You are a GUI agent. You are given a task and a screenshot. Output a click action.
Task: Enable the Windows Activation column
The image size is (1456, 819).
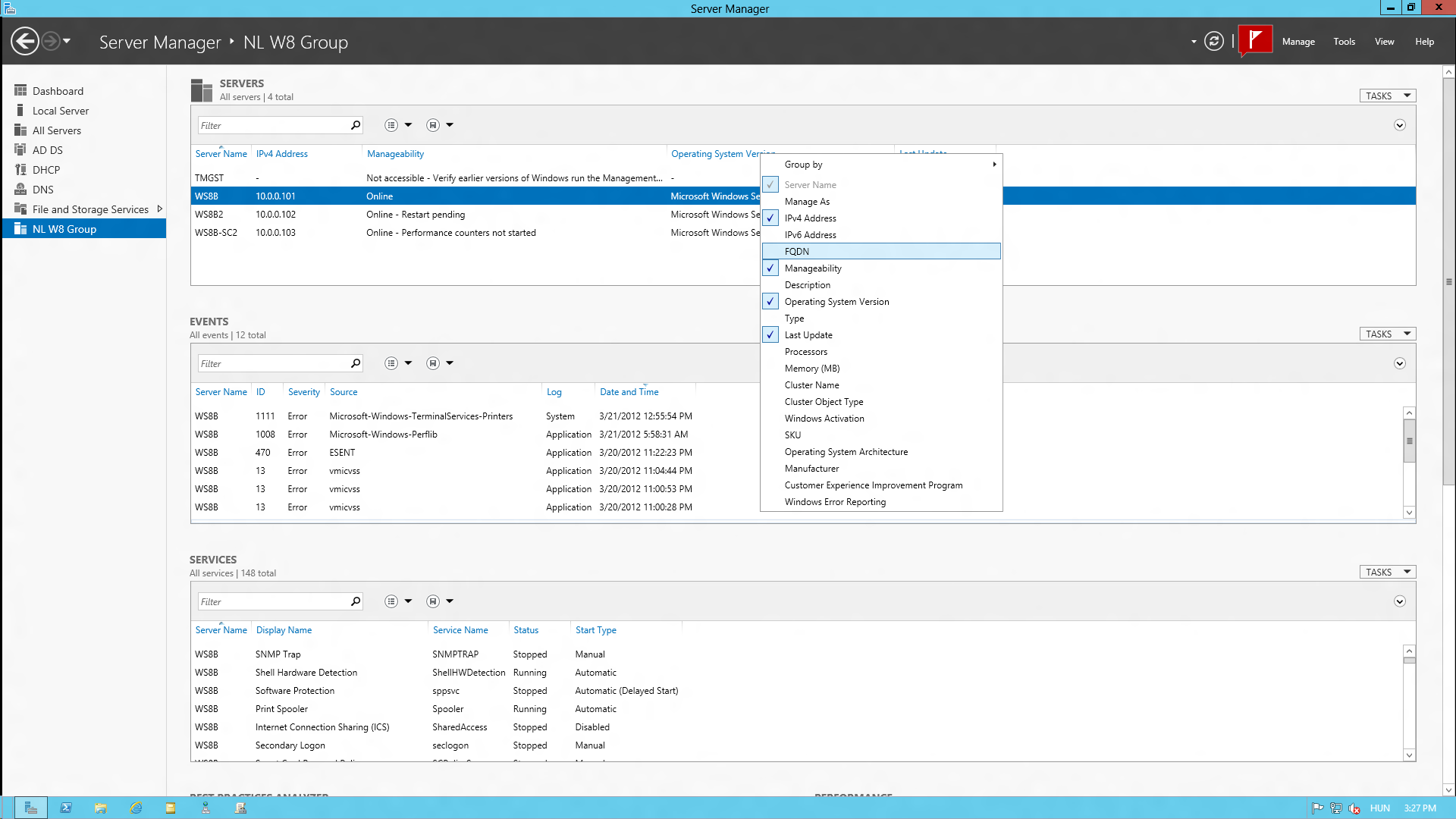(881, 418)
